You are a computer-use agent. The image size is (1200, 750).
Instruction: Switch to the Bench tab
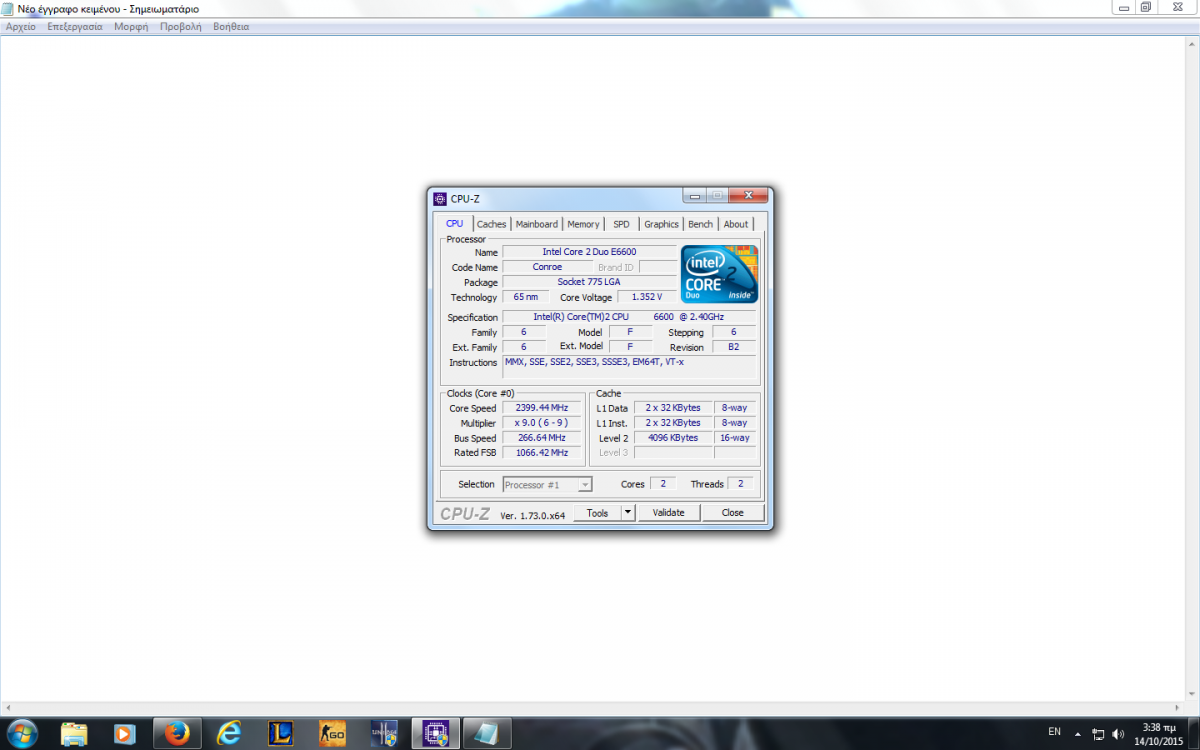click(x=701, y=224)
